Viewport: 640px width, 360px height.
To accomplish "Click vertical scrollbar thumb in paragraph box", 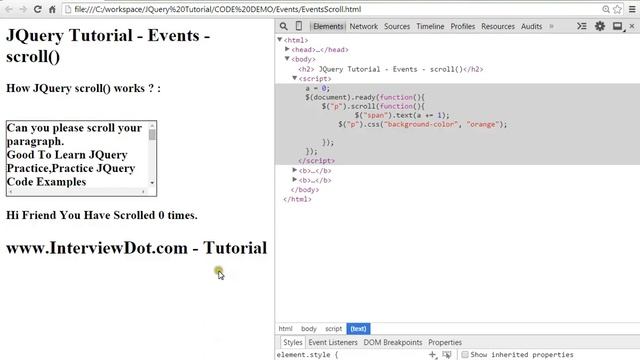I will point(152,134).
